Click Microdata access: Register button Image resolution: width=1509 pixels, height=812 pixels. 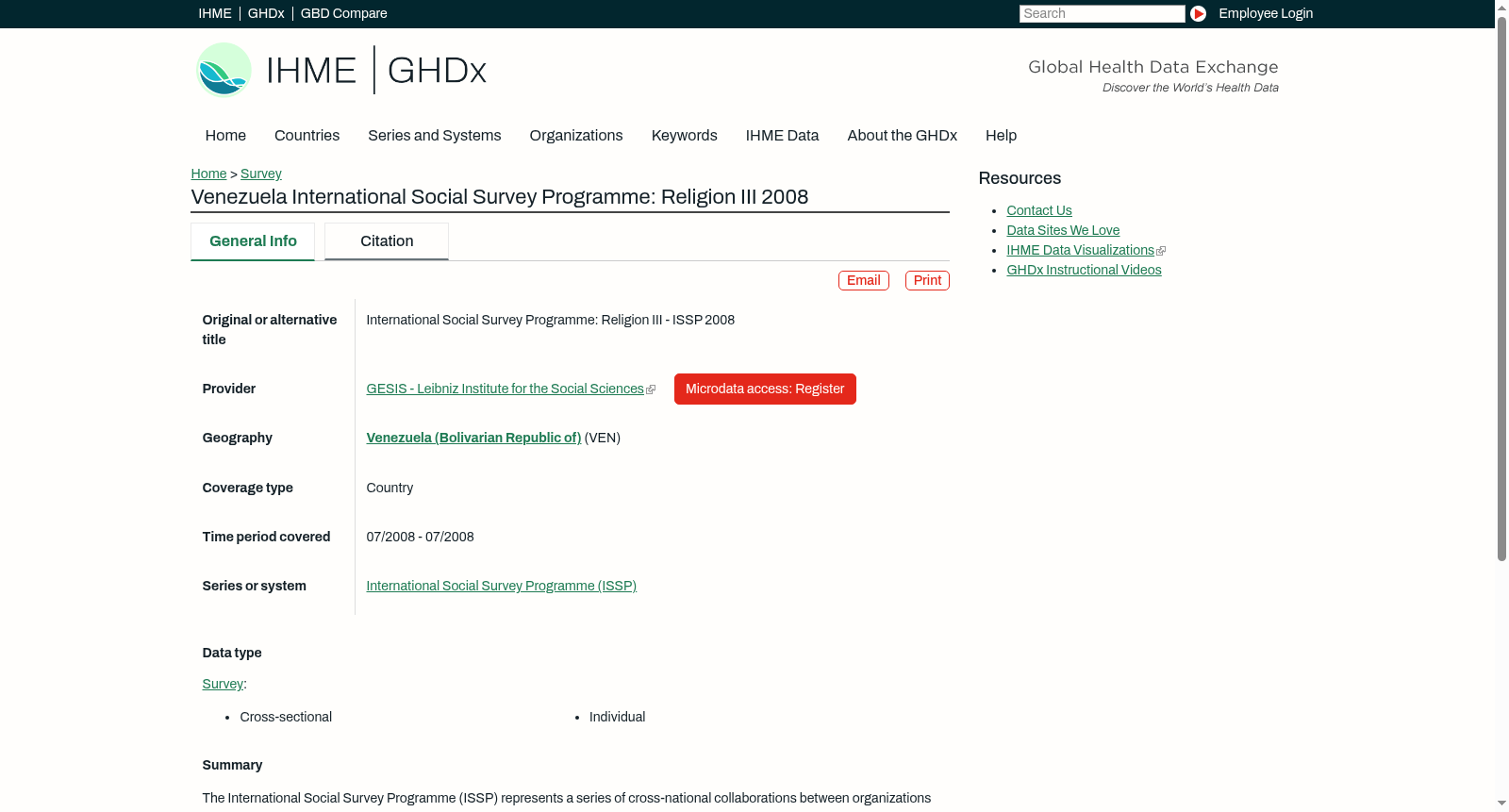765,389
